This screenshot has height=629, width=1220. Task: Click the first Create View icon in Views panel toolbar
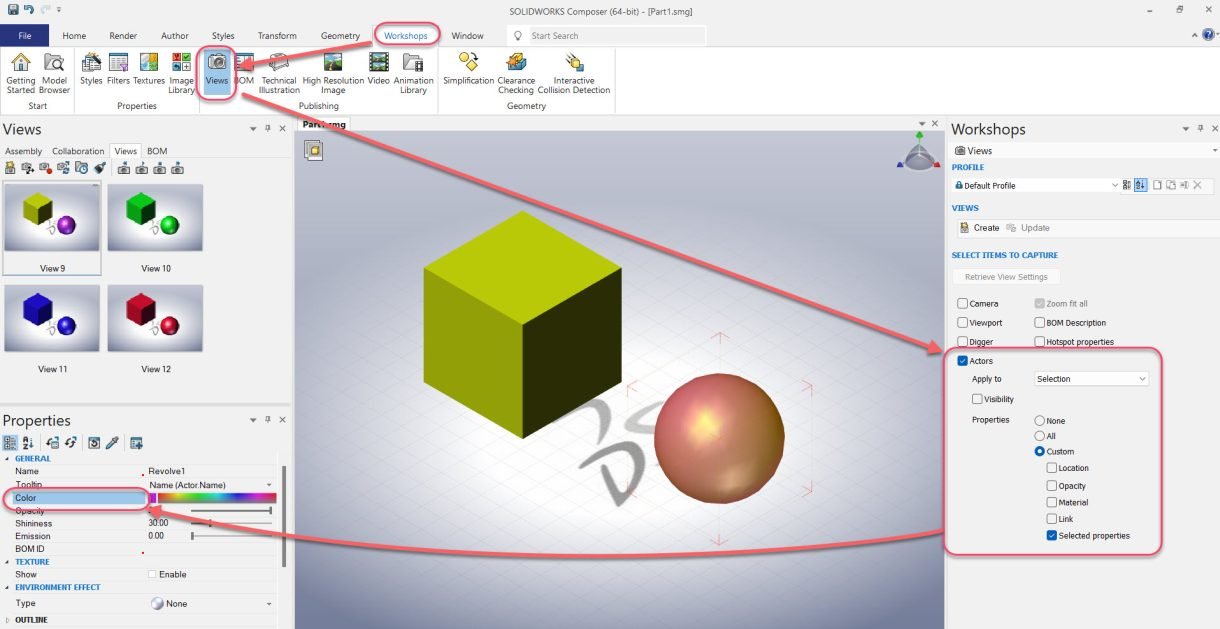11,168
